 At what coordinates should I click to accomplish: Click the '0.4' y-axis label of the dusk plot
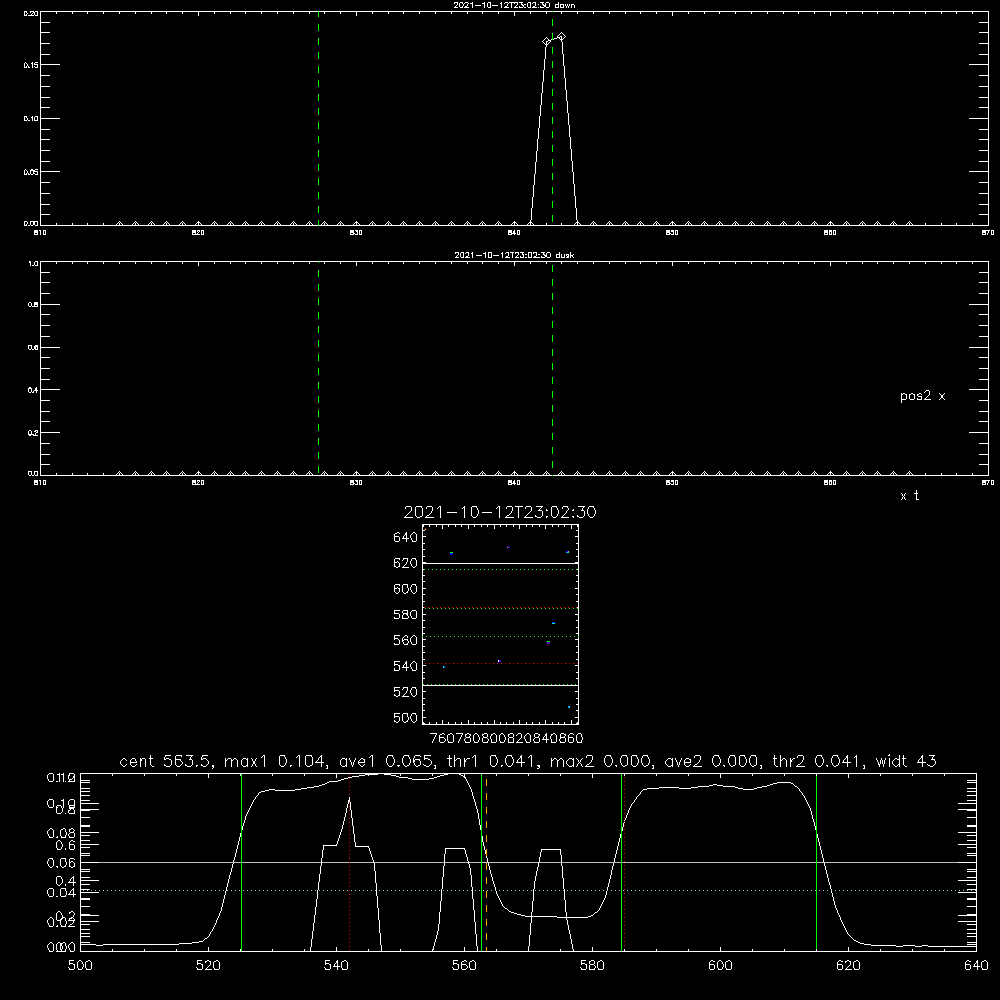coord(33,390)
